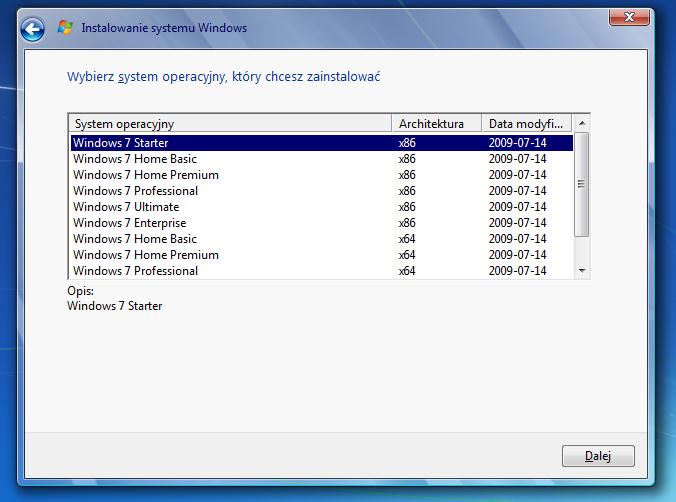Click the x86 cell of Windows 7 Professional
Image resolution: width=676 pixels, height=502 pixels.
pos(407,191)
